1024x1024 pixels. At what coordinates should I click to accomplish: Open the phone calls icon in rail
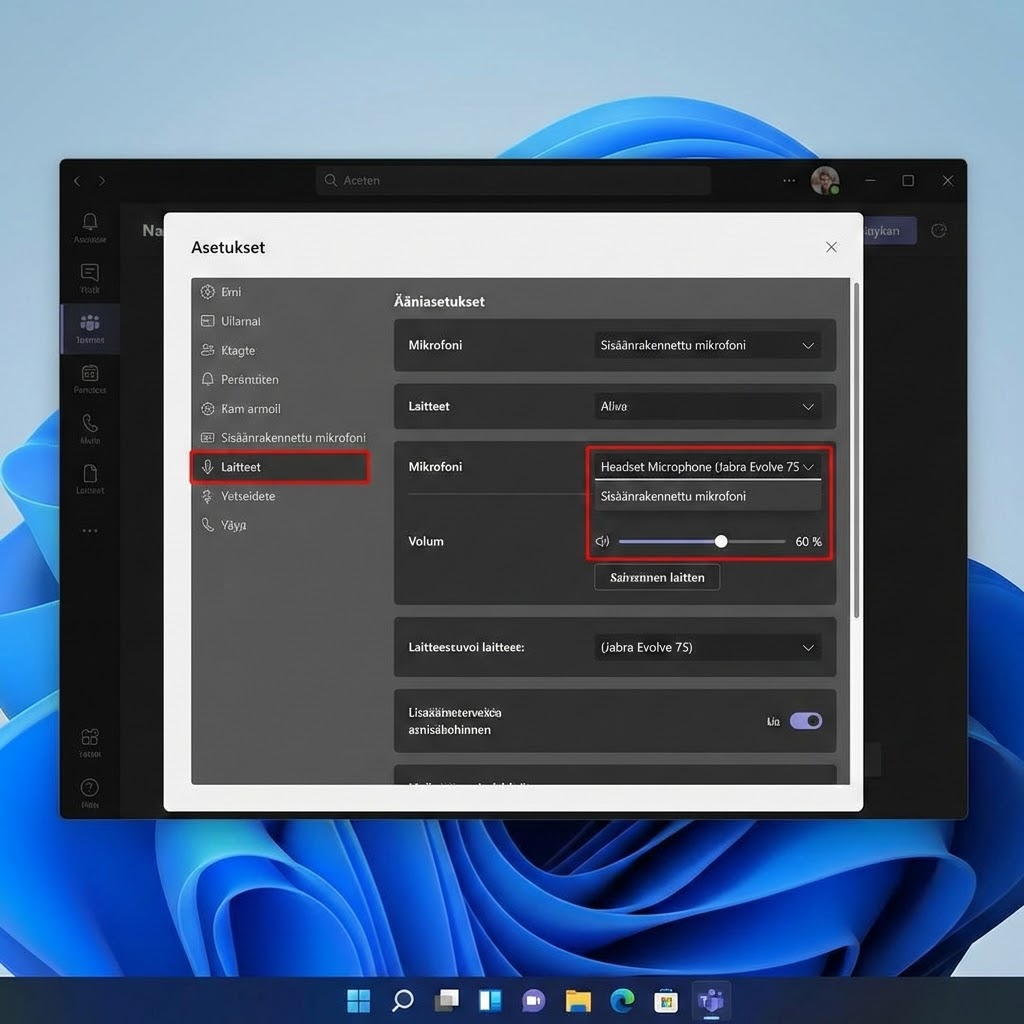90,424
